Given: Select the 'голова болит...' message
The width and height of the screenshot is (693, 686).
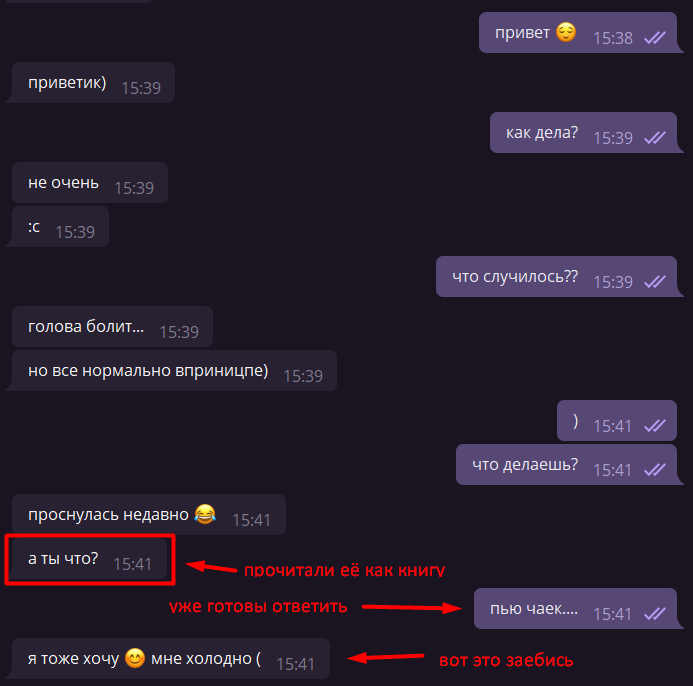Looking at the screenshot, I should coord(112,327).
